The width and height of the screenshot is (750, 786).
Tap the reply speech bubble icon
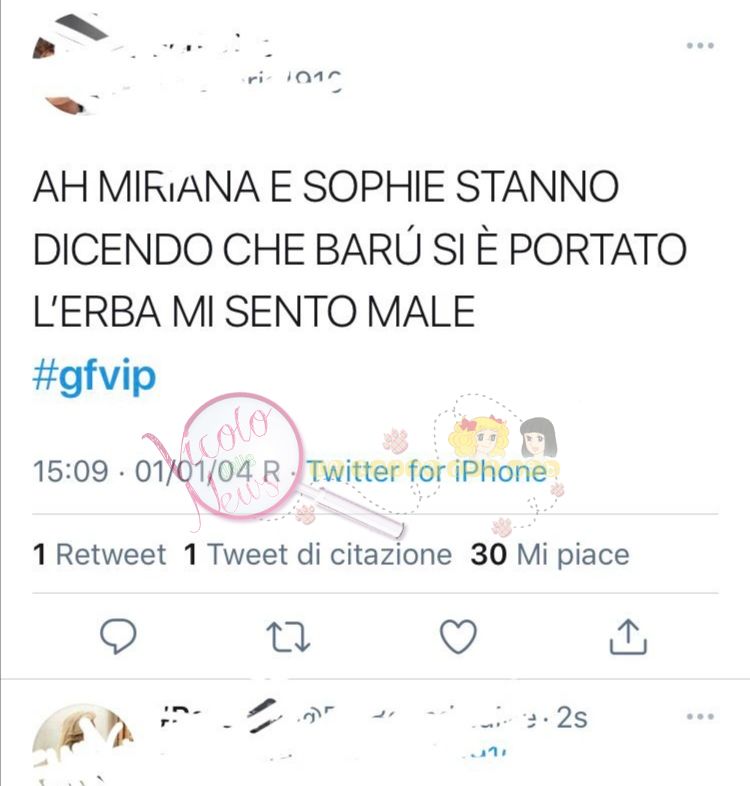point(118,636)
